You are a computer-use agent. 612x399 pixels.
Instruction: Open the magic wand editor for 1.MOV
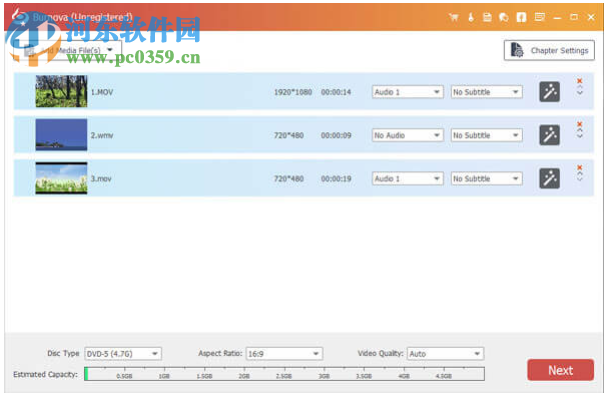[x=550, y=92]
